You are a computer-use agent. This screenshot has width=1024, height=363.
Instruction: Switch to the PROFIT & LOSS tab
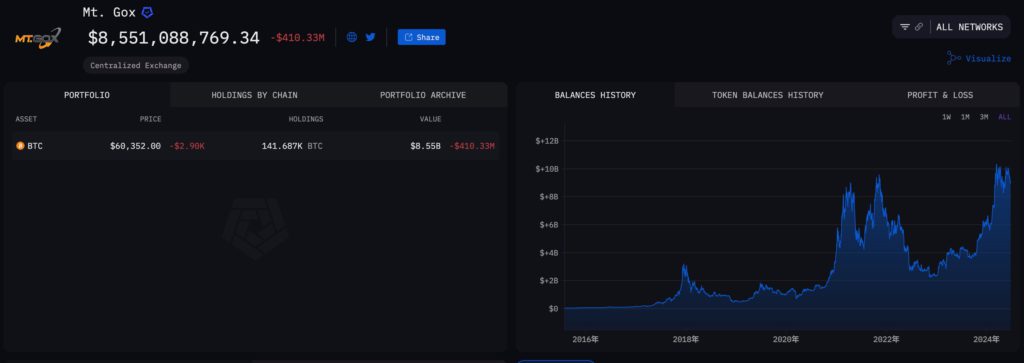pyautogui.click(x=940, y=95)
